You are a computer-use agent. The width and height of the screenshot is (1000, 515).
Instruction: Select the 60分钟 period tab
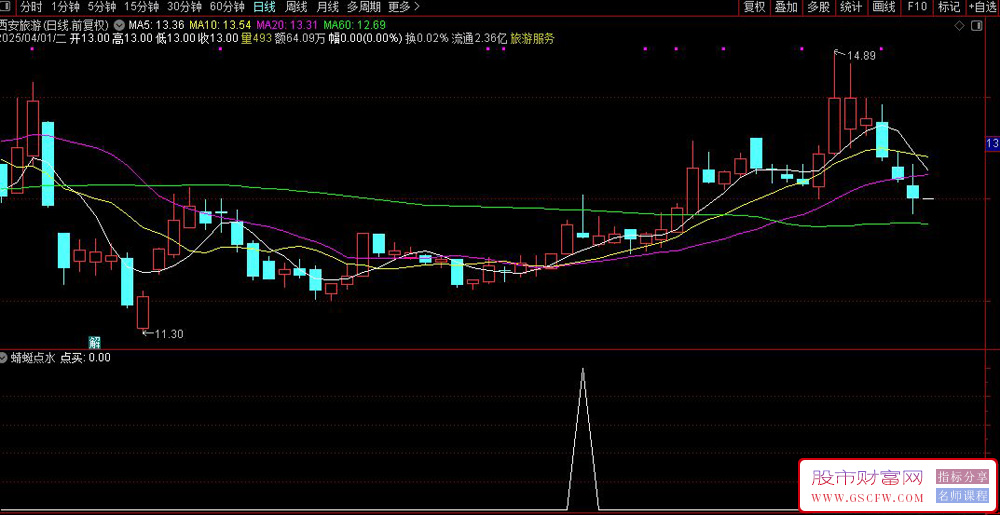click(x=227, y=7)
